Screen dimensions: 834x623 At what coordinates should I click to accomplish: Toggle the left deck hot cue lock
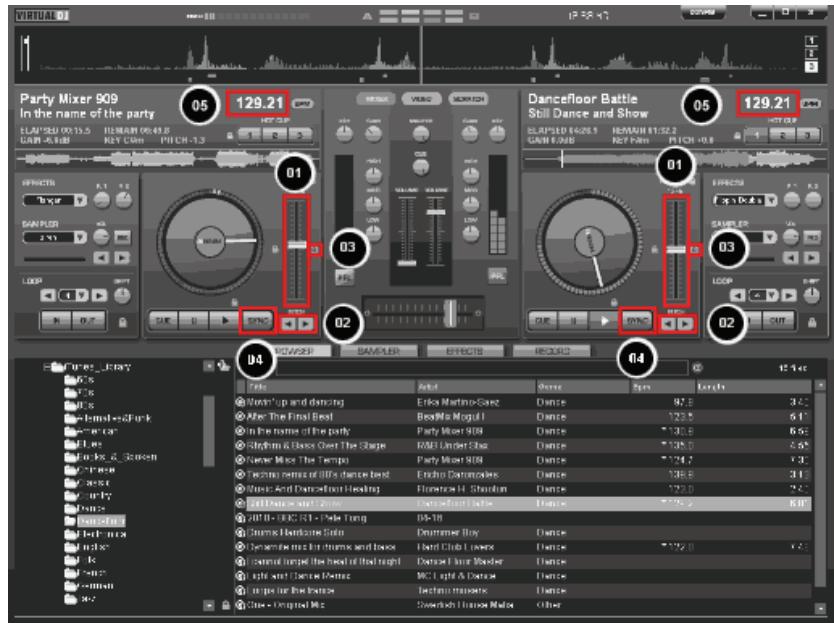230,136
